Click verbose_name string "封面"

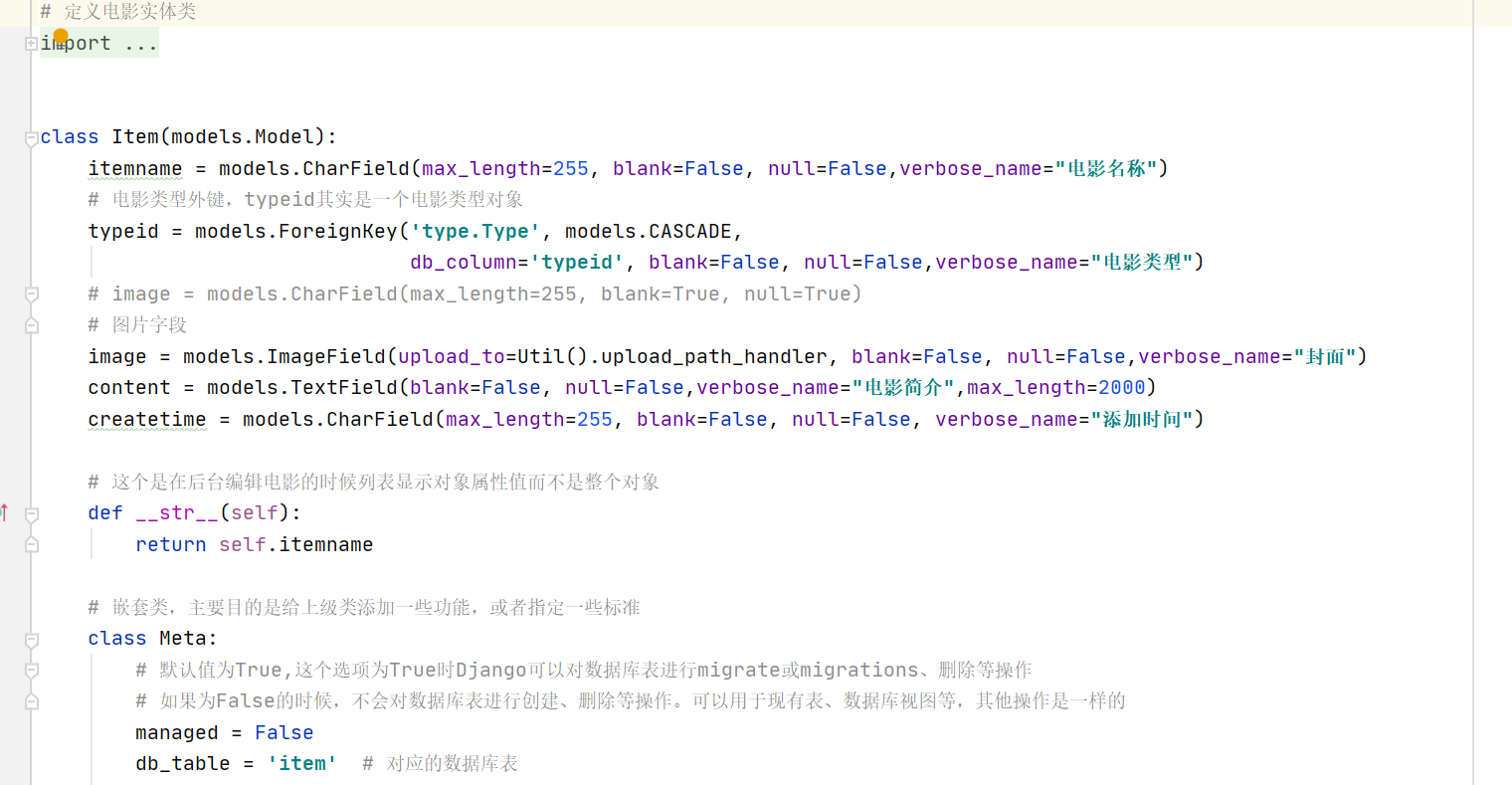[1325, 356]
